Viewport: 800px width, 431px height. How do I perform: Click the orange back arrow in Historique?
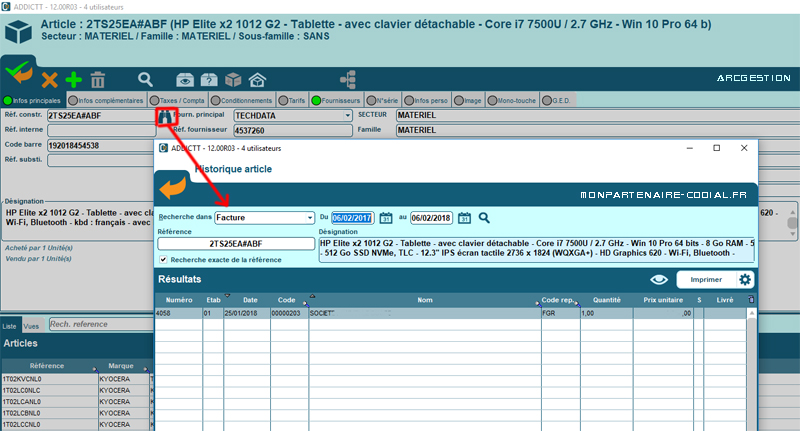(x=173, y=188)
